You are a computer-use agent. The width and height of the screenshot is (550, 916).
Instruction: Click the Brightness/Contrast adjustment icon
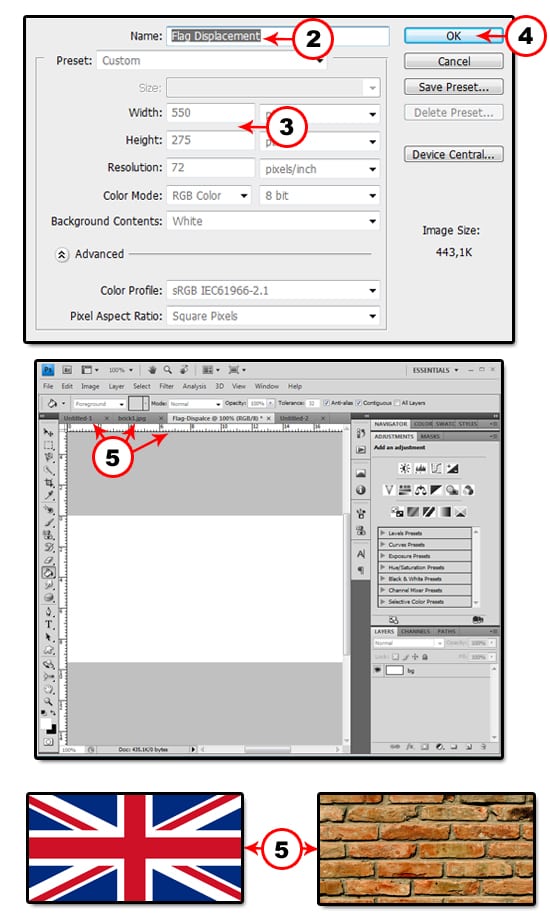pos(404,469)
